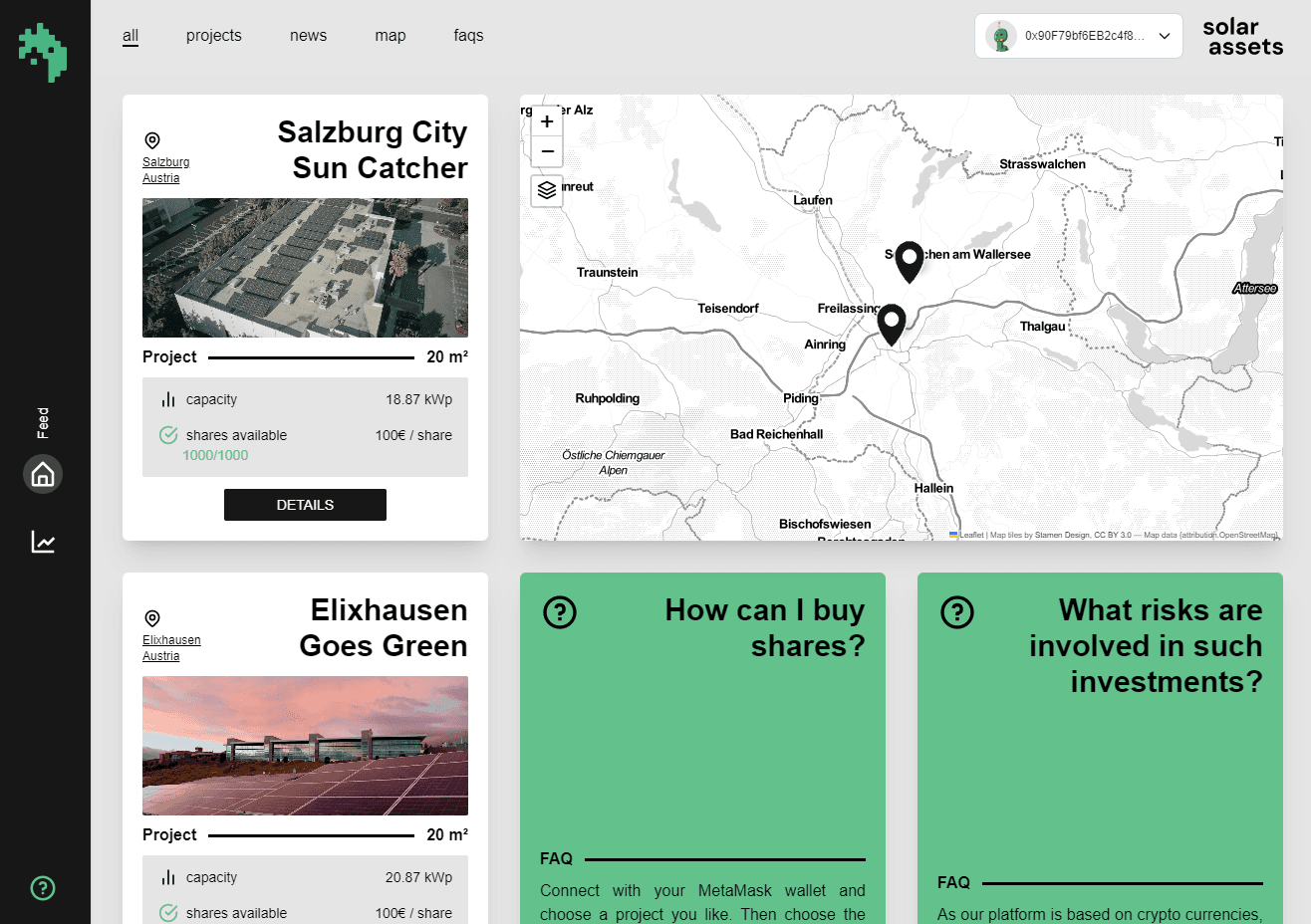Select the map pin near Wallersee
Viewport: 1311px width, 924px height.
[909, 261]
